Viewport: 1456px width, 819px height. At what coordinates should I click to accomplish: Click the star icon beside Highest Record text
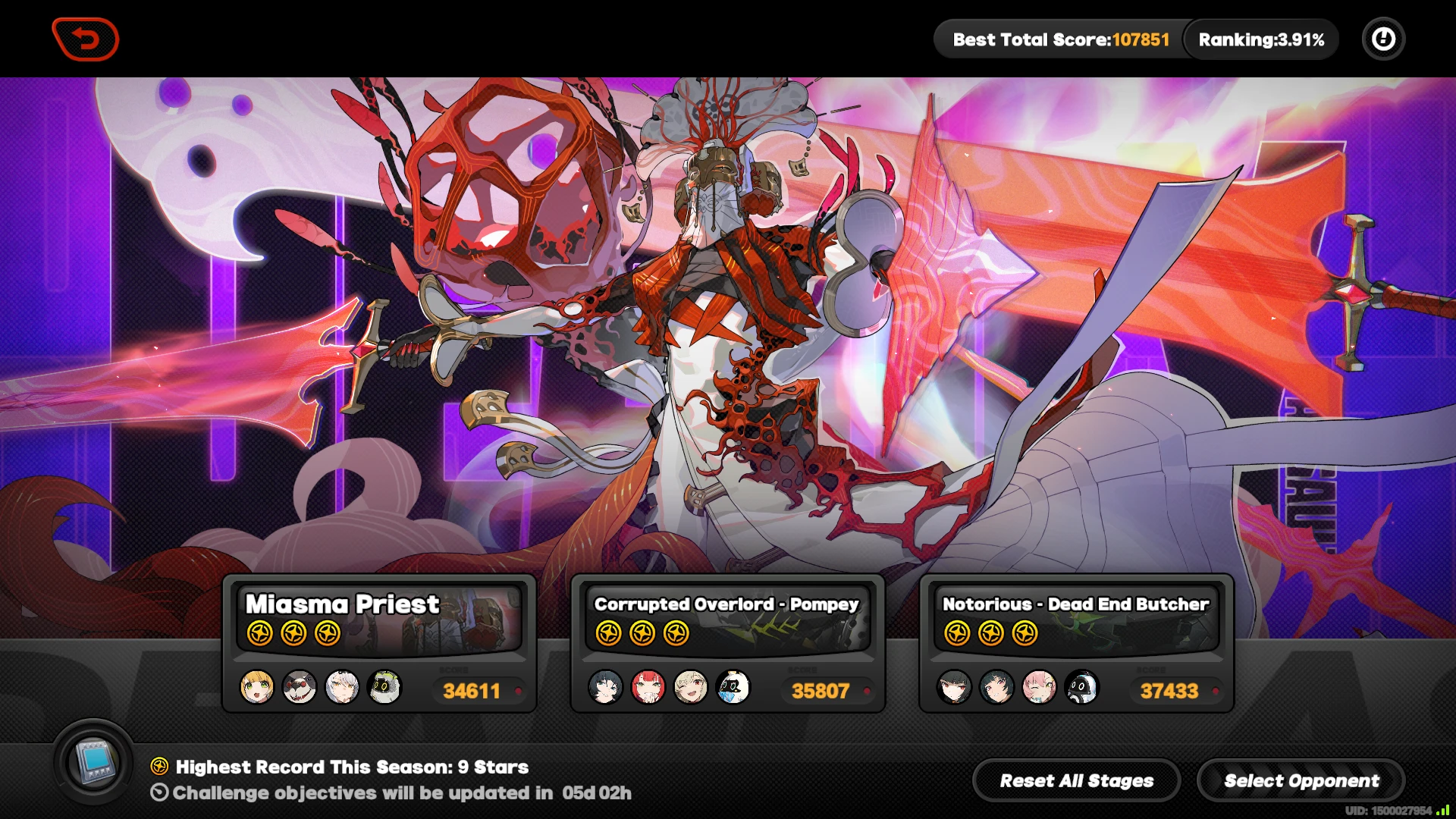click(159, 766)
